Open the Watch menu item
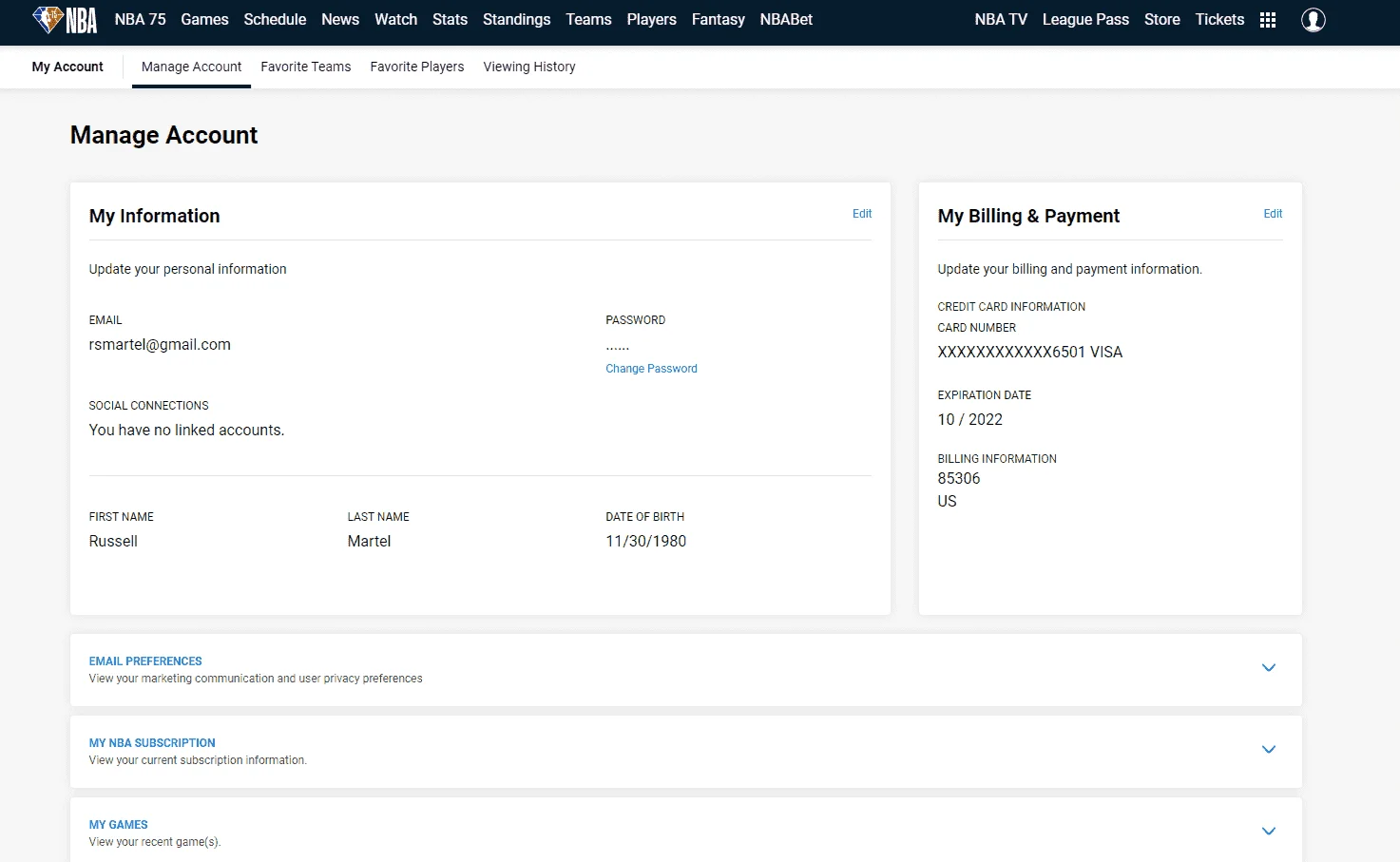1400x862 pixels. (395, 19)
